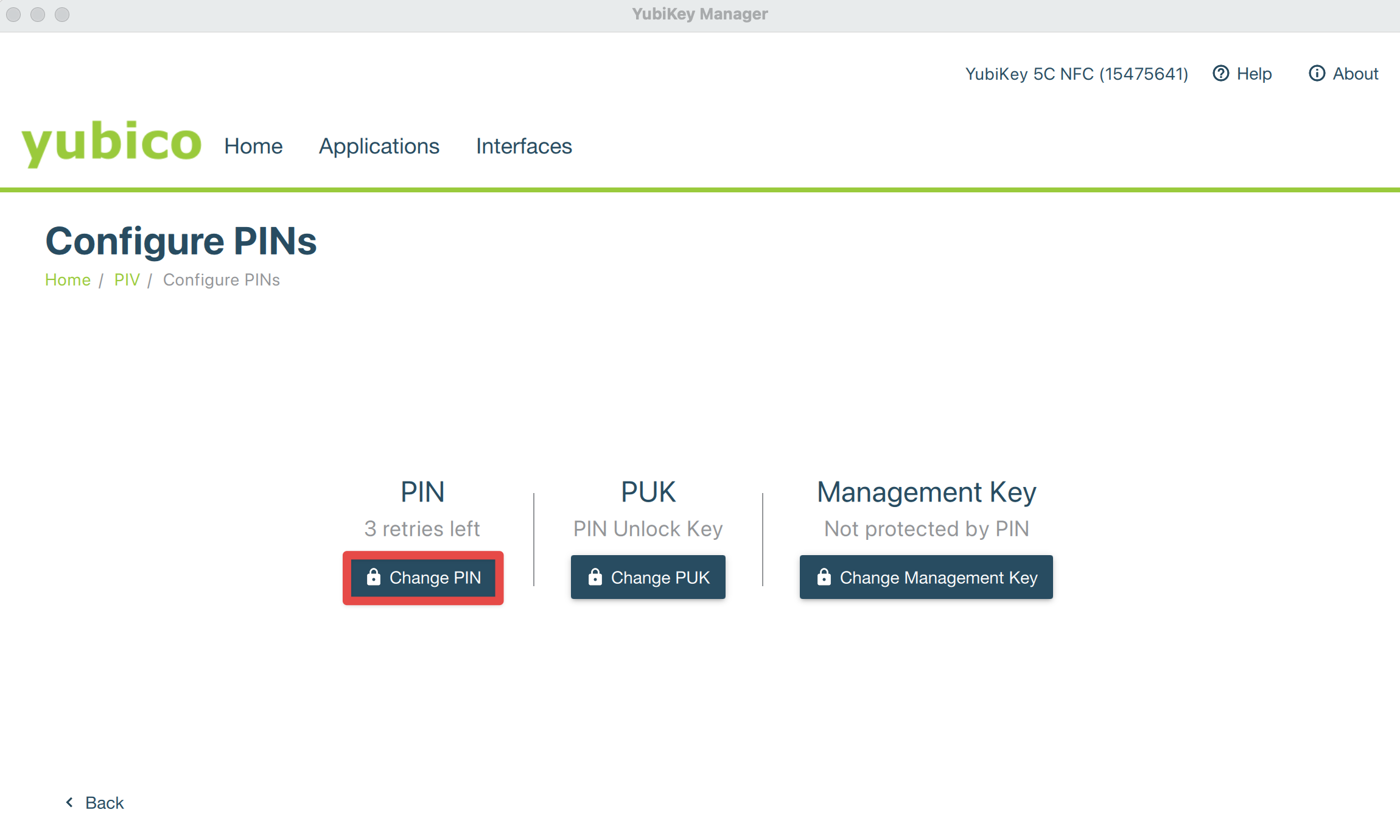Click the Help question mark icon
The width and height of the screenshot is (1400, 840).
point(1220,74)
